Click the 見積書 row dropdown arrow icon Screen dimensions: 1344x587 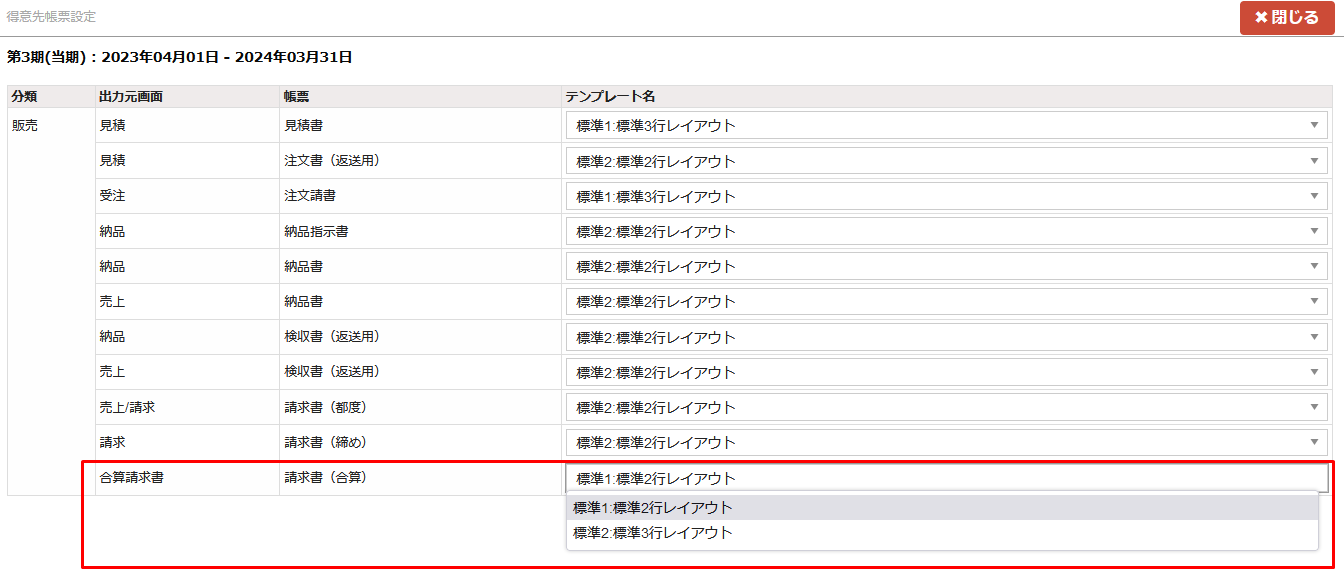tap(1314, 126)
